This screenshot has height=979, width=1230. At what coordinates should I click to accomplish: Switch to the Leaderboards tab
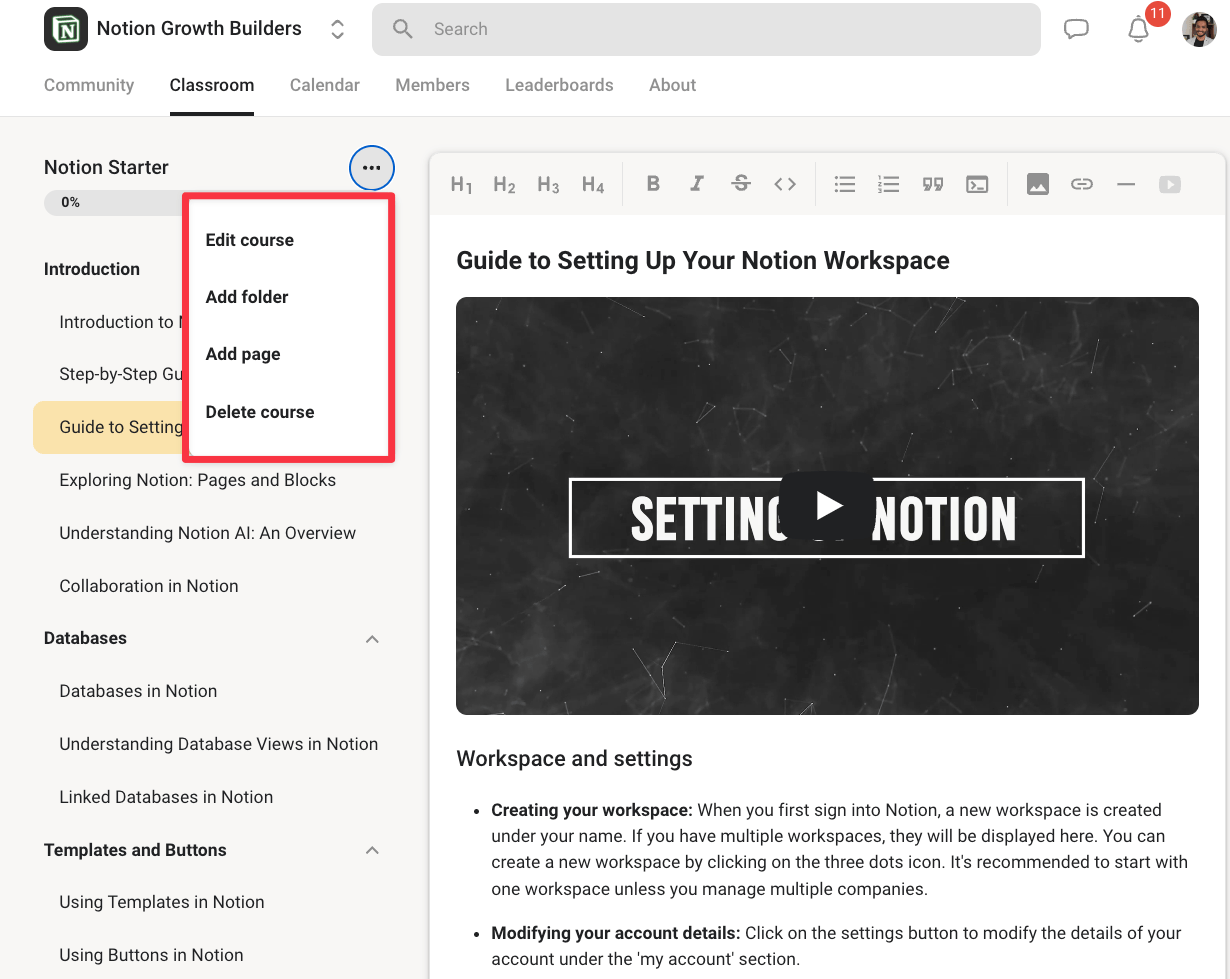559,85
